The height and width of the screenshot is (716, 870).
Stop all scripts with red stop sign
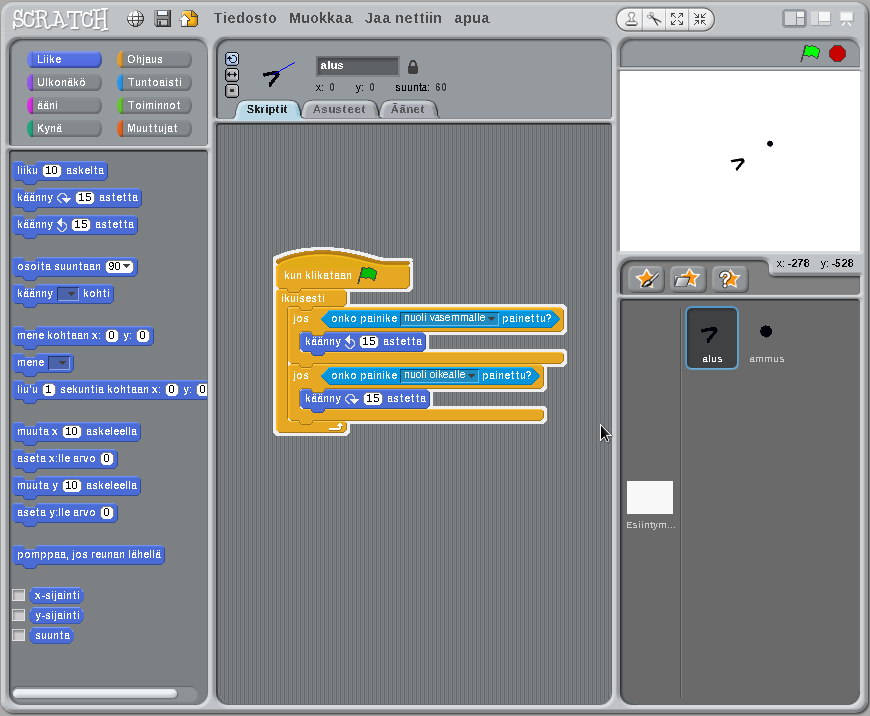tap(837, 54)
